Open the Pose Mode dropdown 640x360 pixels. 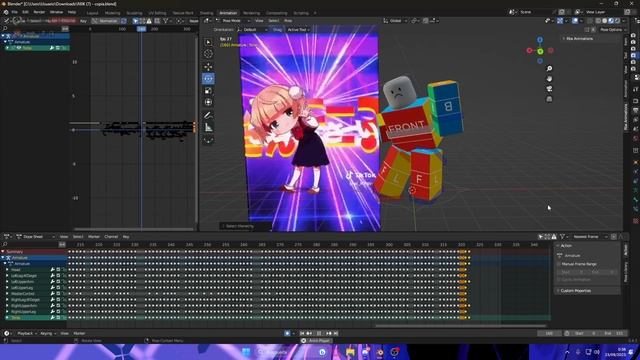[x=233, y=20]
